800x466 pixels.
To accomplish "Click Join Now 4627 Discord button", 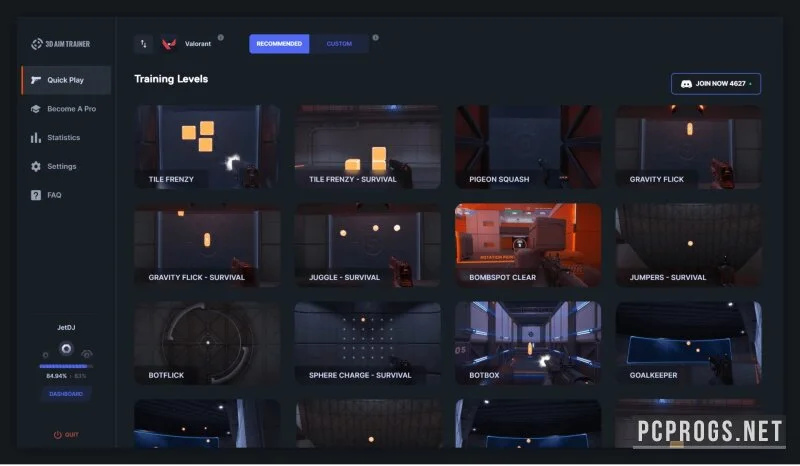I will [716, 84].
